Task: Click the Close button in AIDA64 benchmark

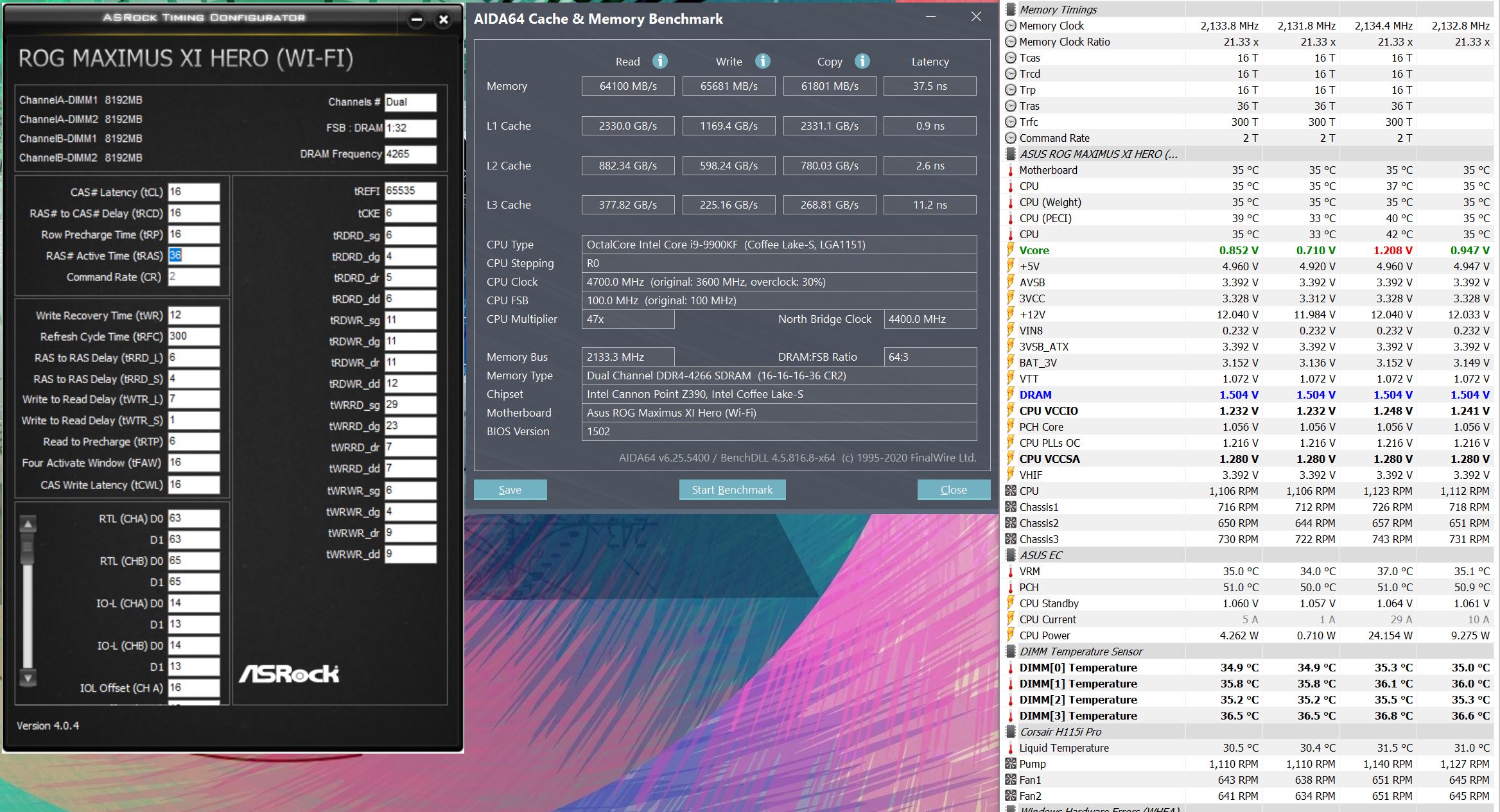Action: (x=953, y=490)
